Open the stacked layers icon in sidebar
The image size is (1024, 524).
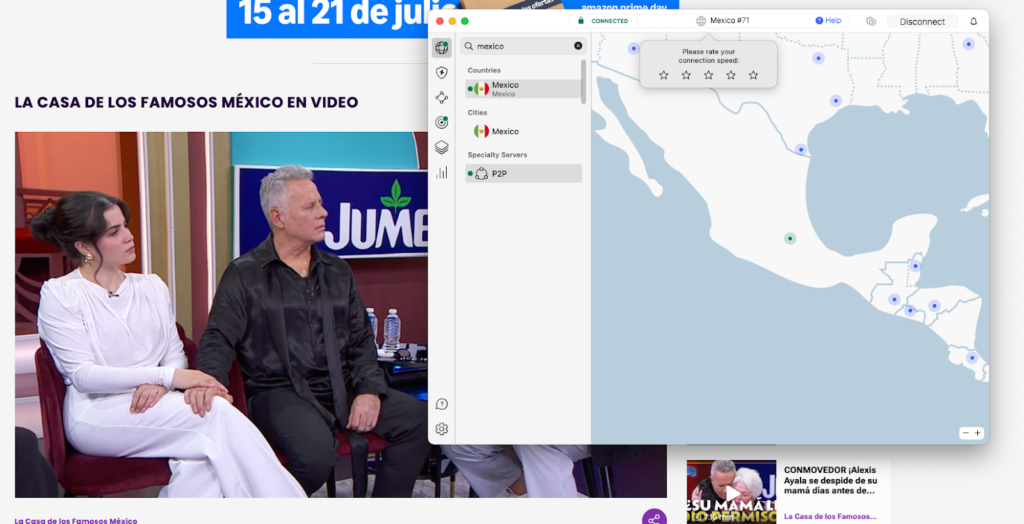pyautogui.click(x=441, y=148)
